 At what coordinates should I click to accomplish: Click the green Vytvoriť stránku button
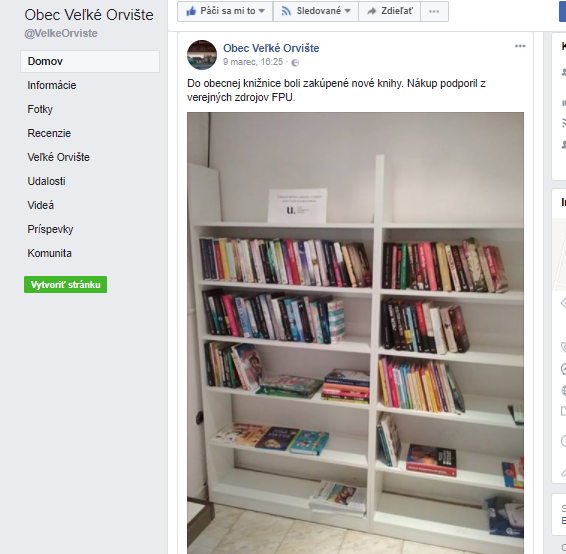pos(65,284)
